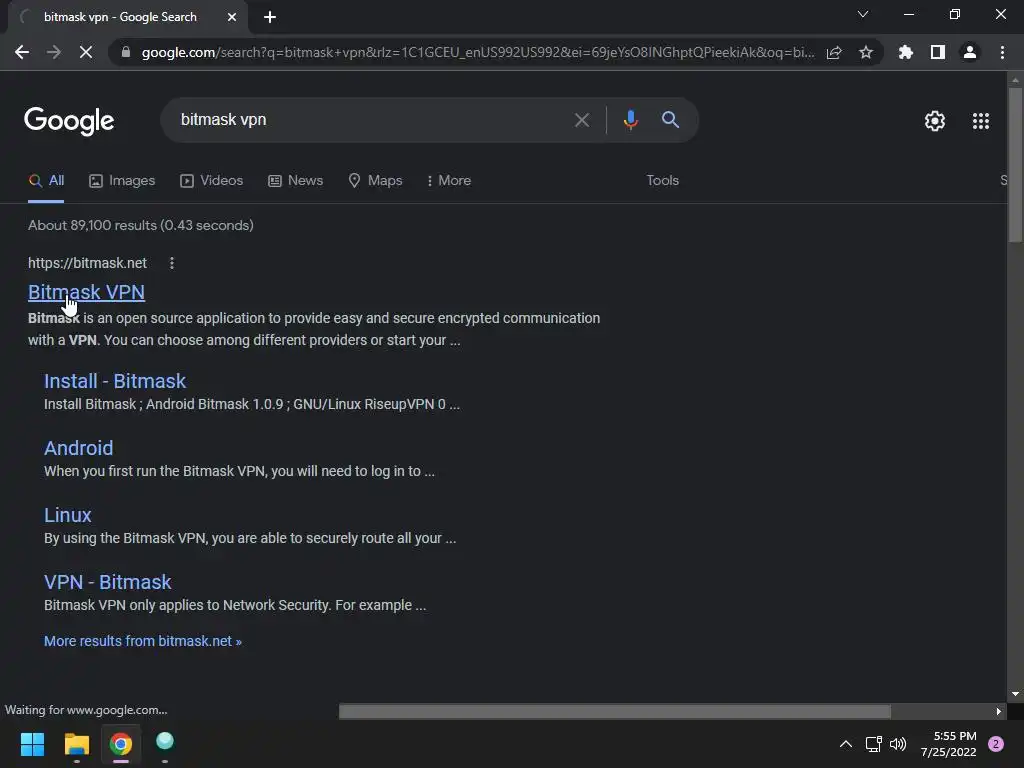
Task: Show hidden system tray icons
Action: coord(845,744)
